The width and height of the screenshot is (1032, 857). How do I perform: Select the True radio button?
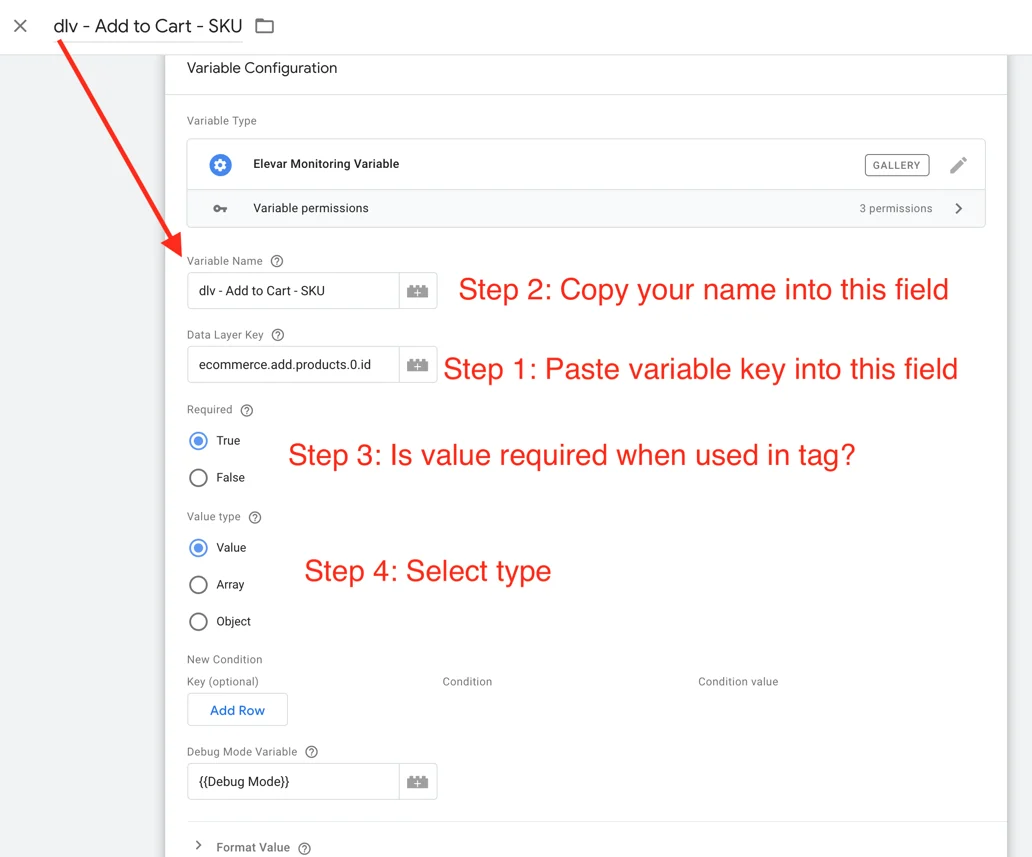198,441
